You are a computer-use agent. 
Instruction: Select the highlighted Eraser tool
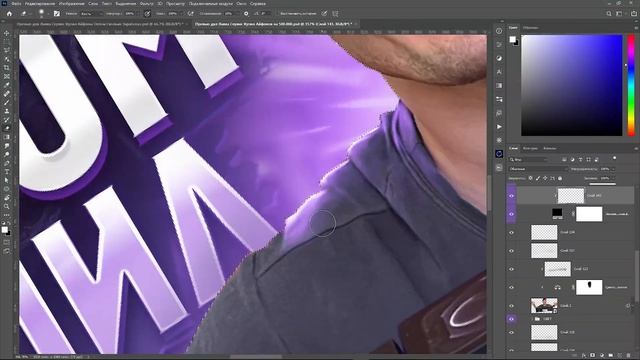(x=7, y=128)
